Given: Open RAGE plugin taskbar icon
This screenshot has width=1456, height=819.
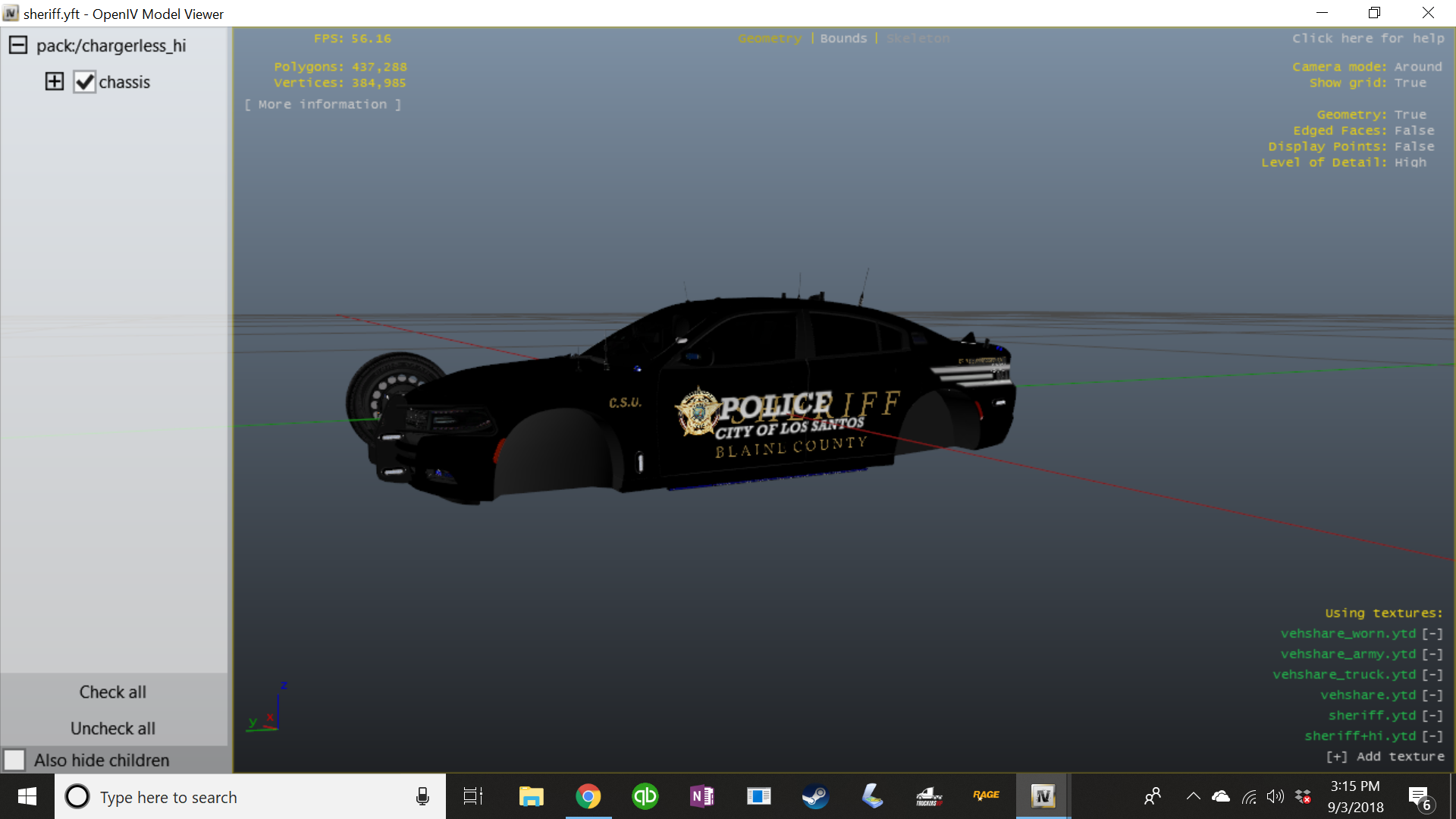Looking at the screenshot, I should pyautogui.click(x=986, y=796).
